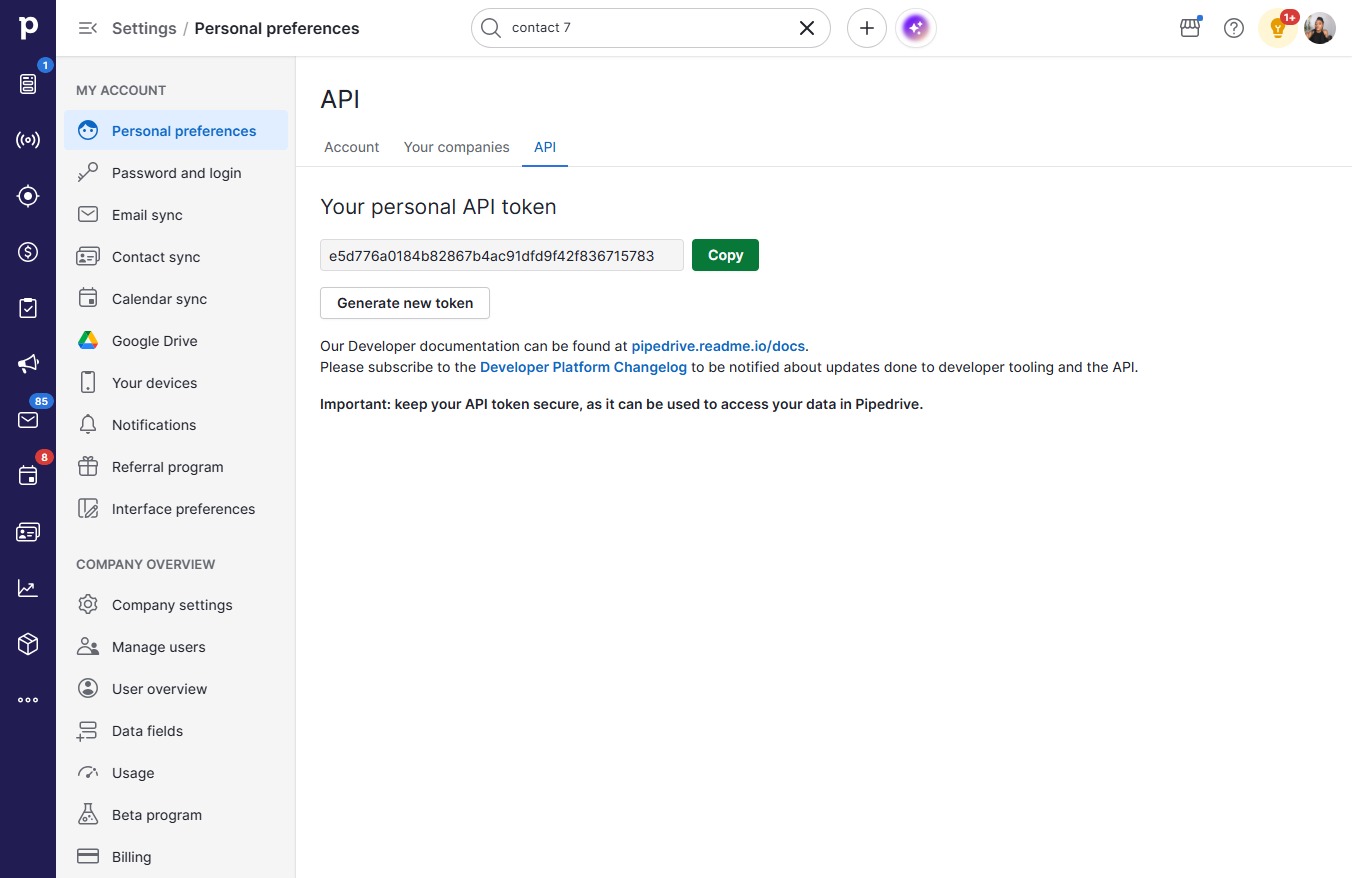
Task: Switch to the Your companies tab
Action: 457,147
